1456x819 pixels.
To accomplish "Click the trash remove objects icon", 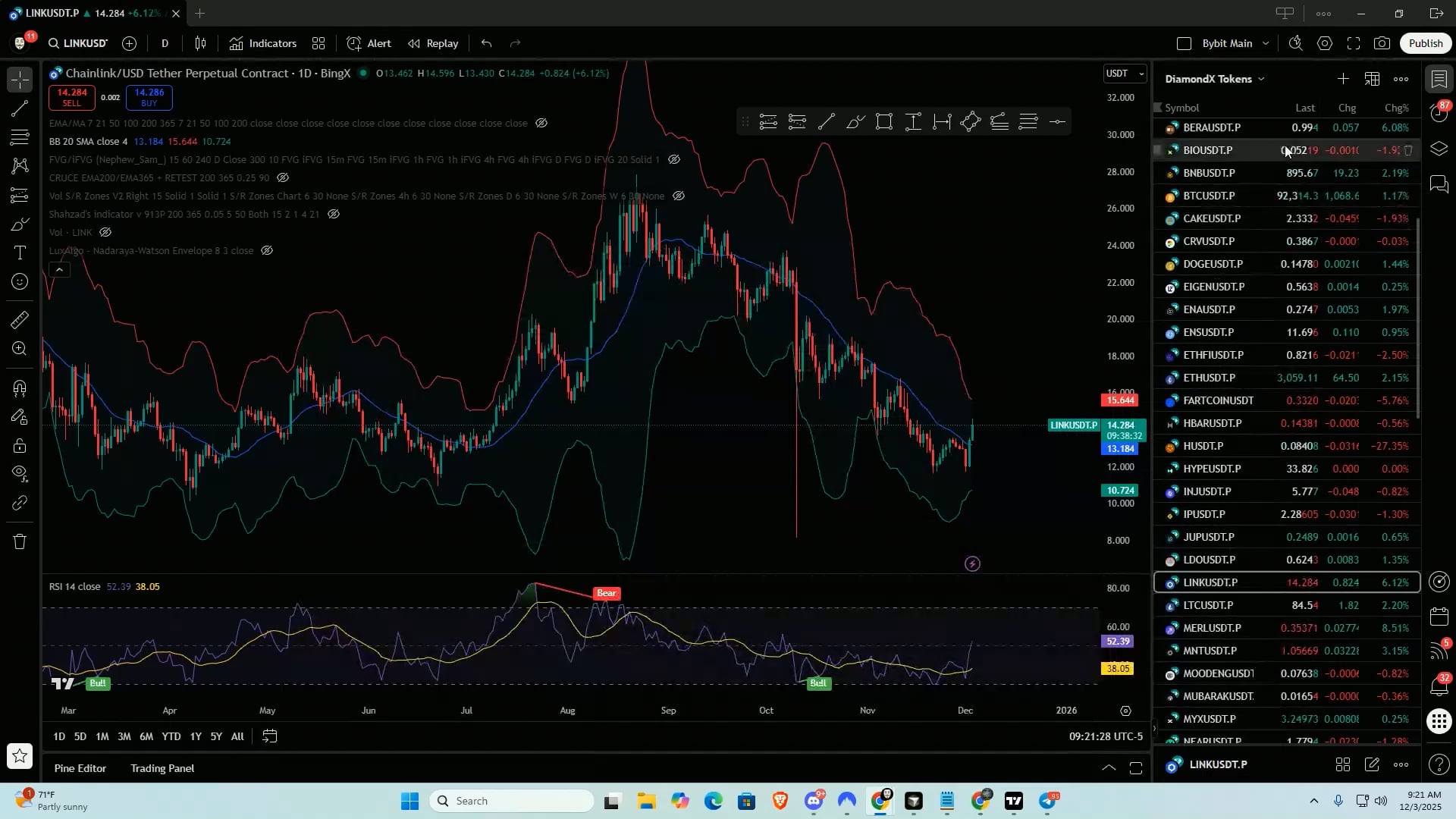I will coord(20,541).
